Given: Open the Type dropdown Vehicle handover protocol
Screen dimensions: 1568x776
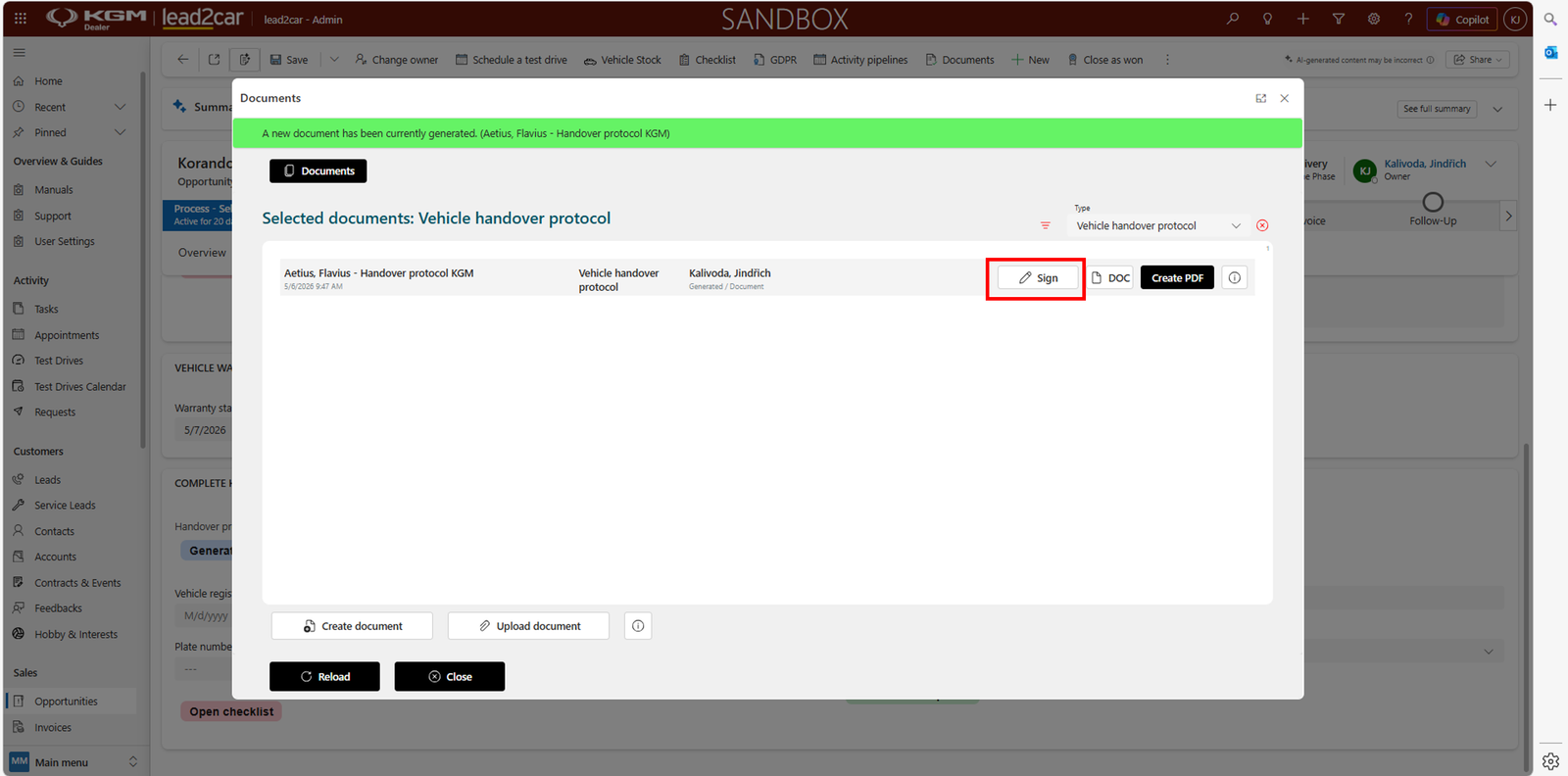Looking at the screenshot, I should (x=1158, y=225).
